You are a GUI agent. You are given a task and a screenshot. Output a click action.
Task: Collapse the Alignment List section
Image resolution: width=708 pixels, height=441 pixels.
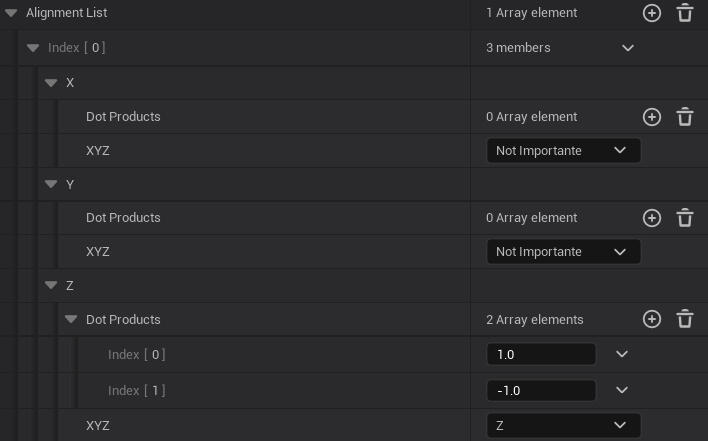pyautogui.click(x=11, y=13)
